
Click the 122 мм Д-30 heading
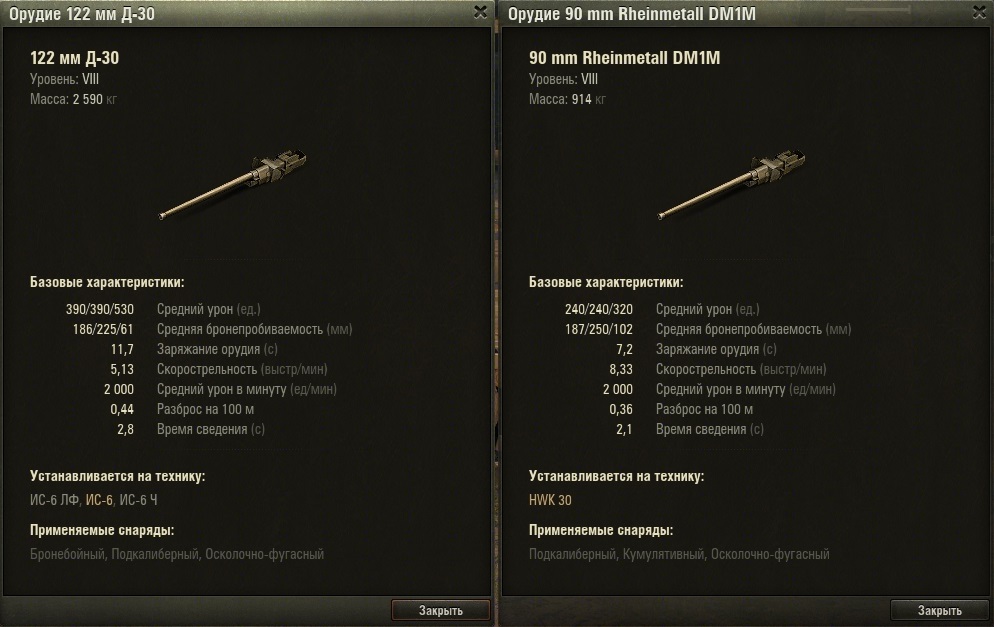74,58
